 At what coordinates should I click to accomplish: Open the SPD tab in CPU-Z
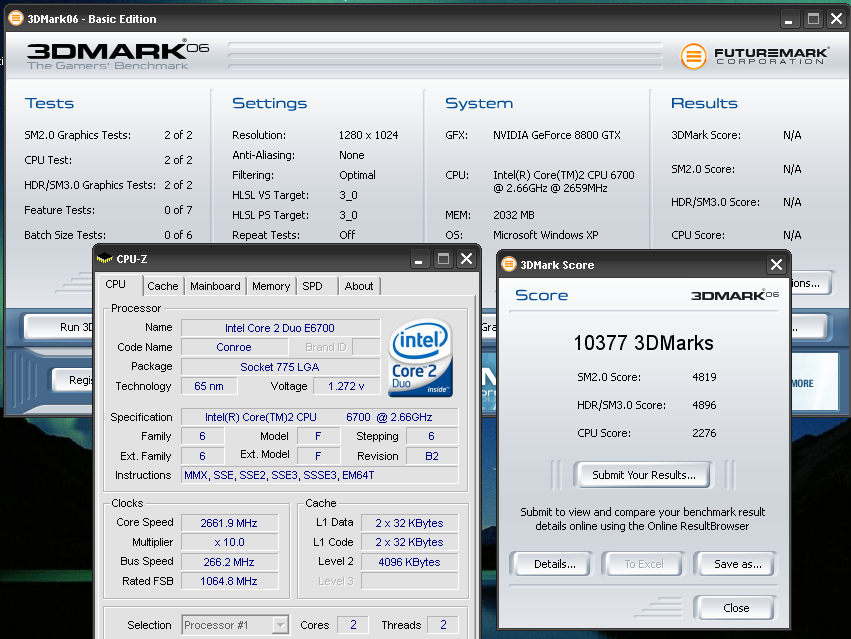[x=316, y=286]
